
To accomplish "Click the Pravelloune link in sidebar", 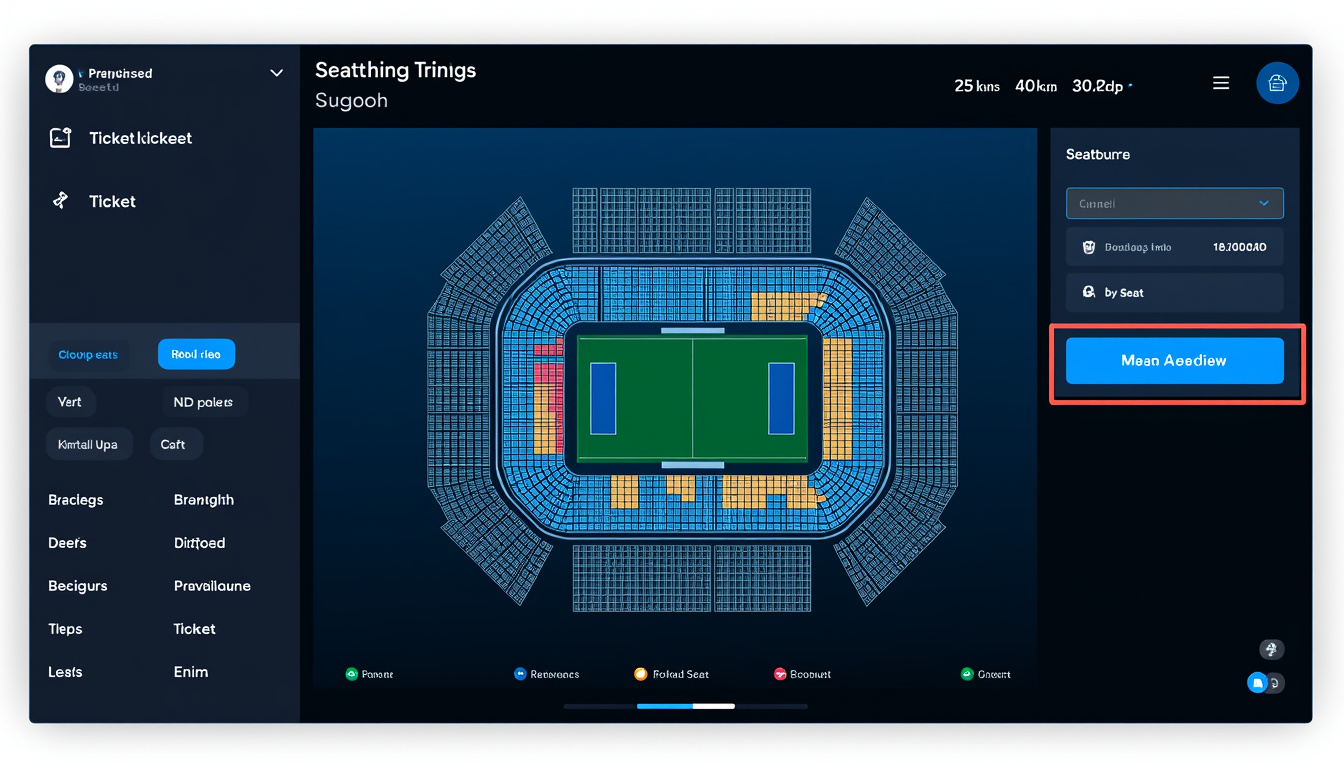I will point(212,586).
